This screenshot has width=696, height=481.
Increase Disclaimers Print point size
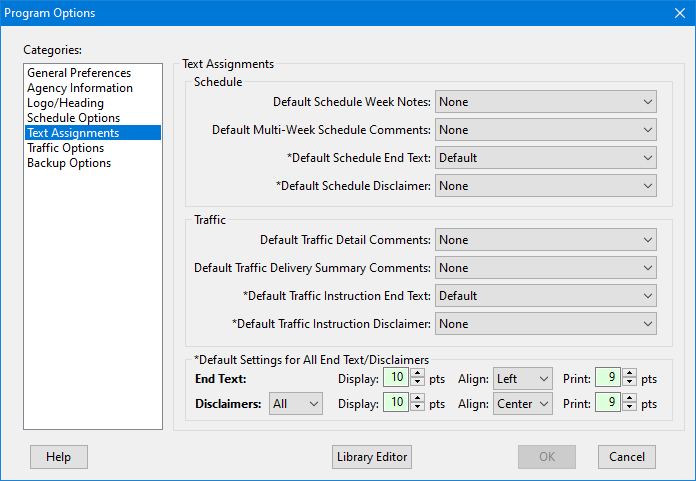pyautogui.click(x=629, y=398)
